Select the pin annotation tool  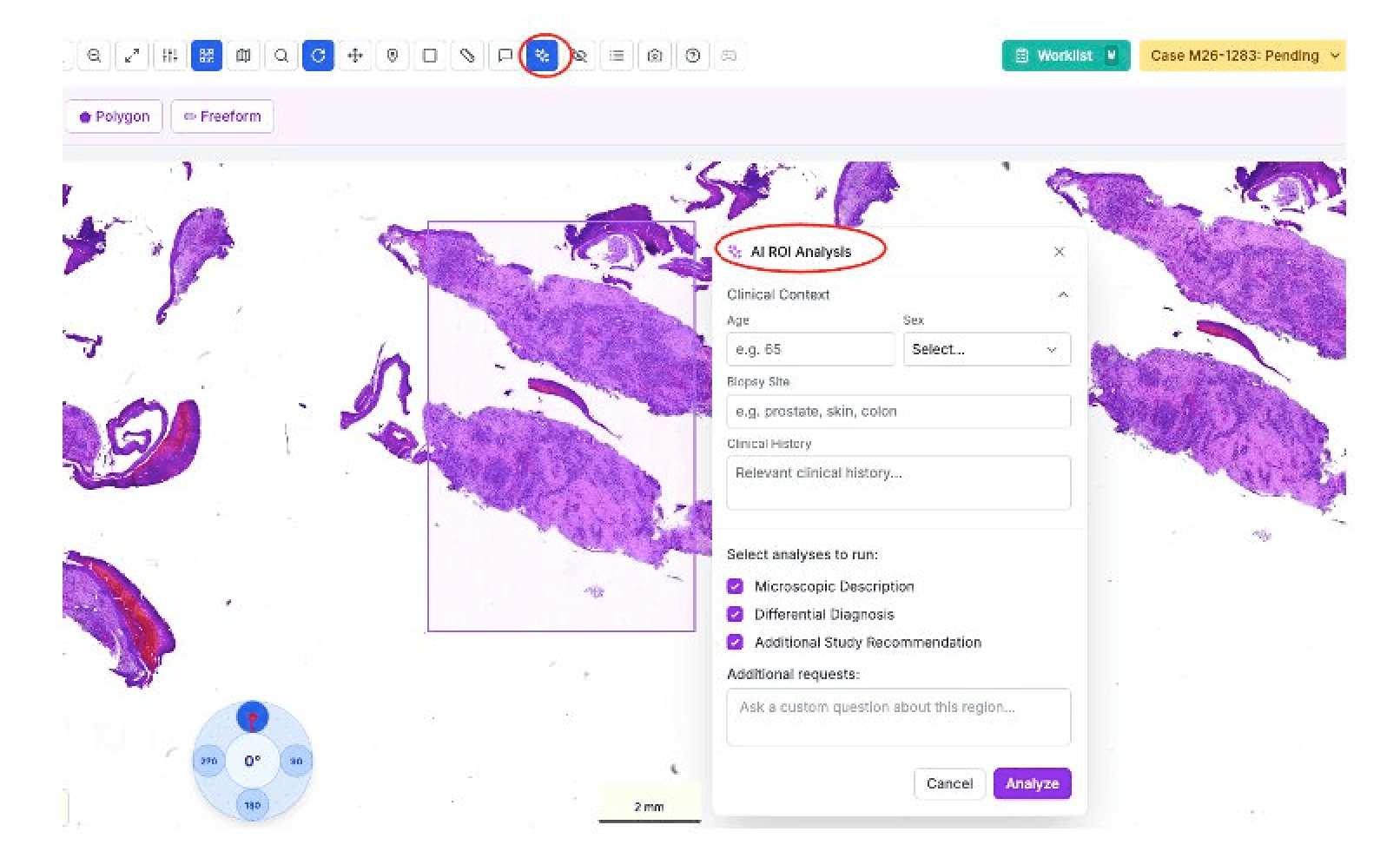pos(393,56)
